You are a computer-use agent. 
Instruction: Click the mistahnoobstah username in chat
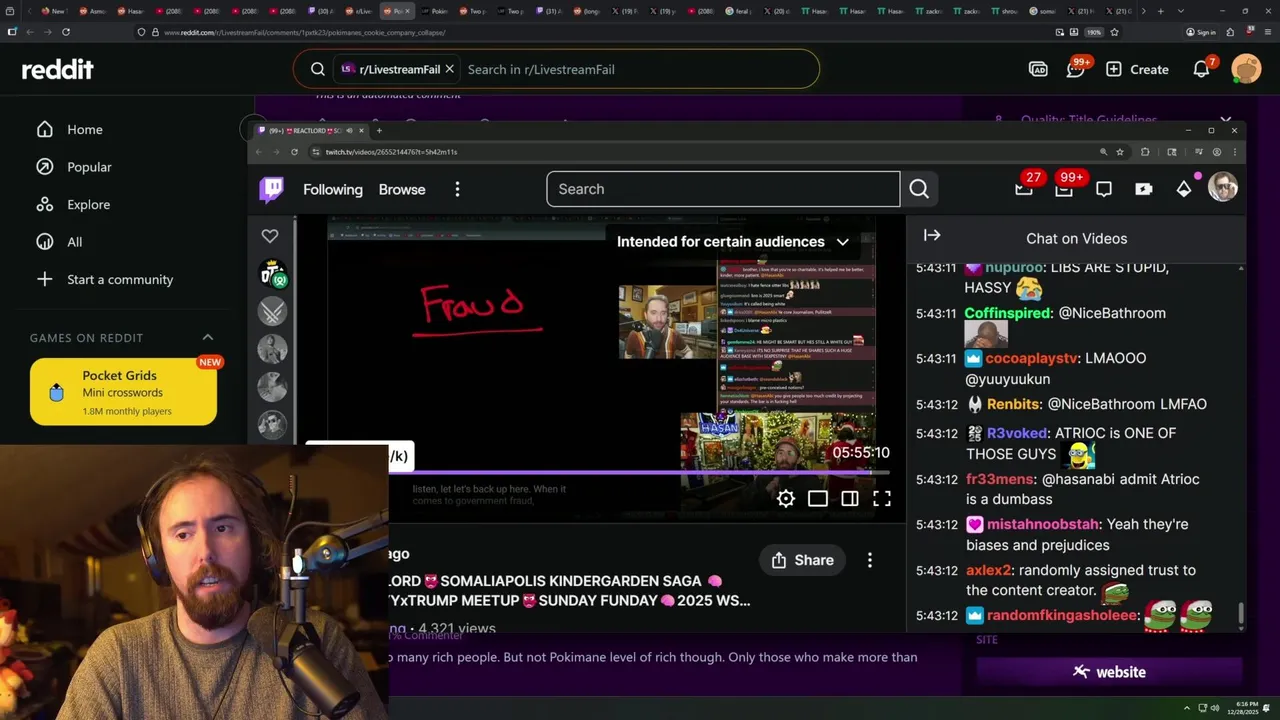click(1043, 524)
